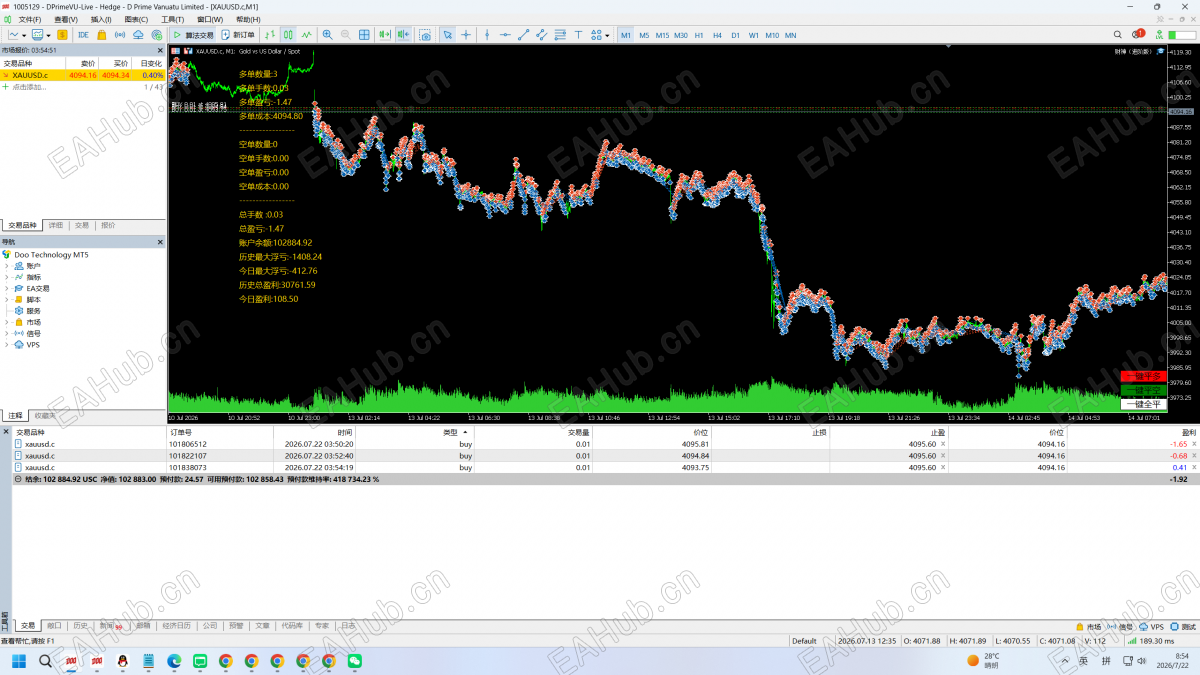This screenshot has height=675, width=1200.
Task: Toggle chart auto scroll icon
Action: [385, 35]
